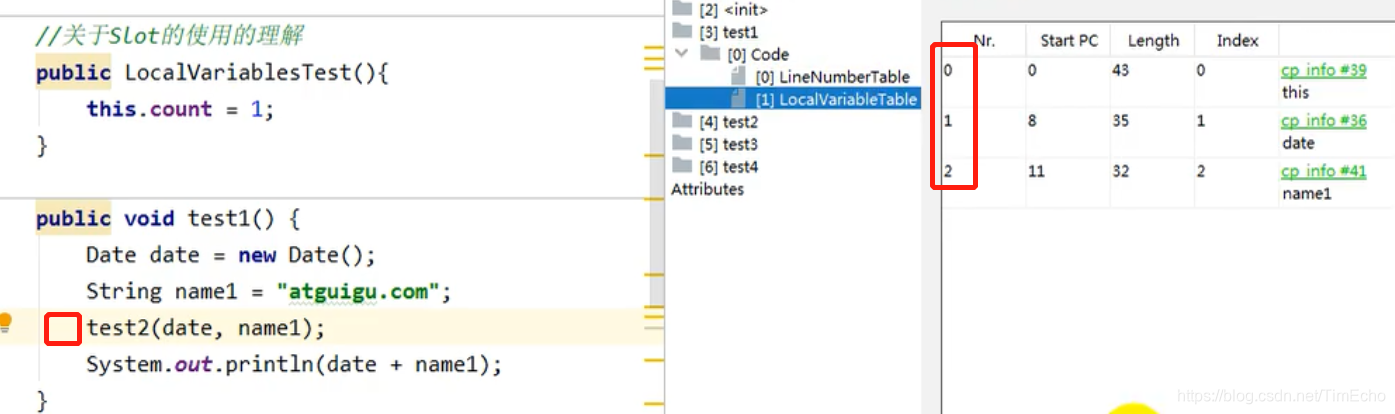Follow the cp_info #36 link
1395x414 pixels.
pos(1323,120)
